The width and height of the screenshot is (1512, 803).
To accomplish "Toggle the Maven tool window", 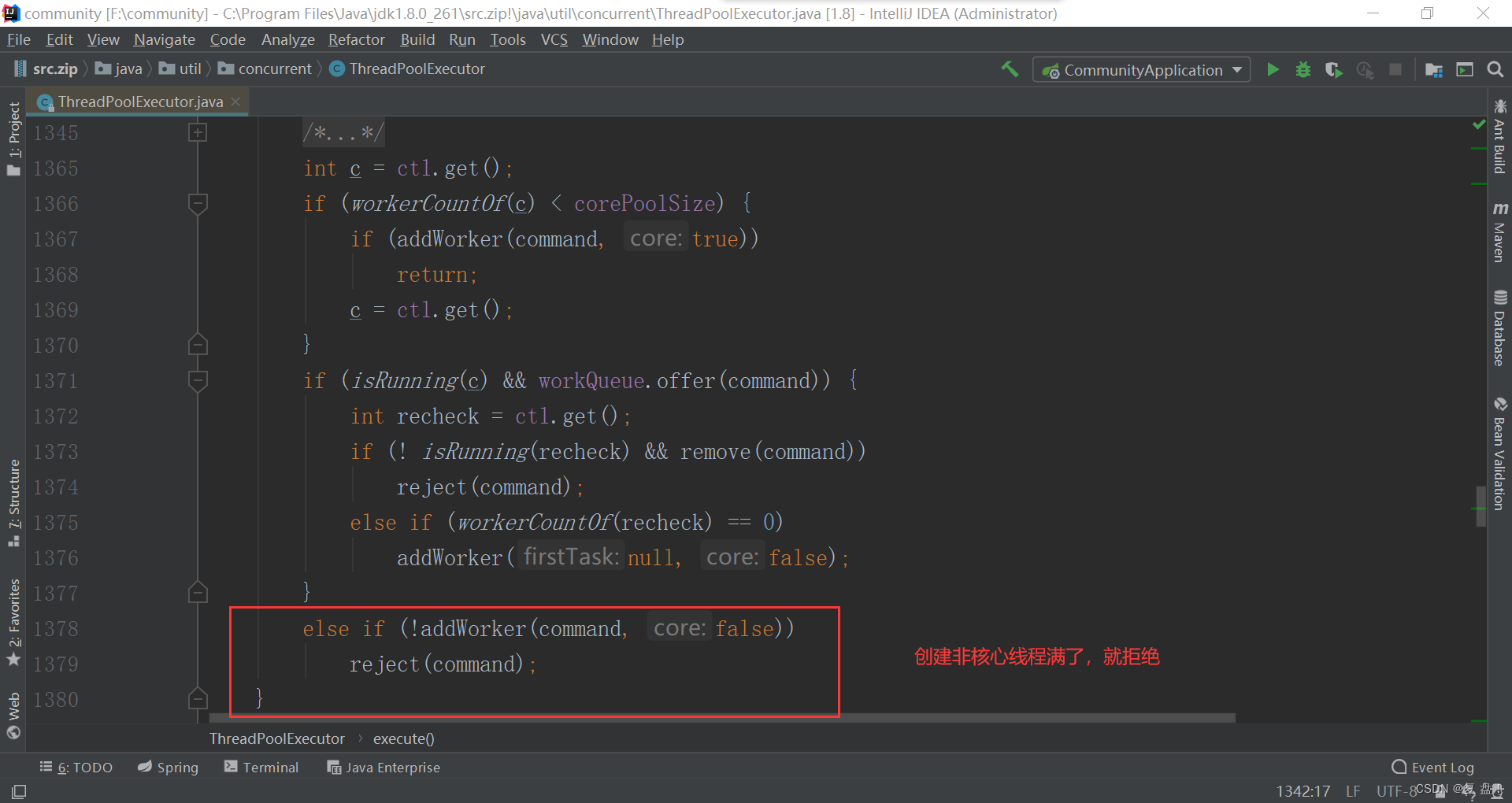I will [1499, 232].
